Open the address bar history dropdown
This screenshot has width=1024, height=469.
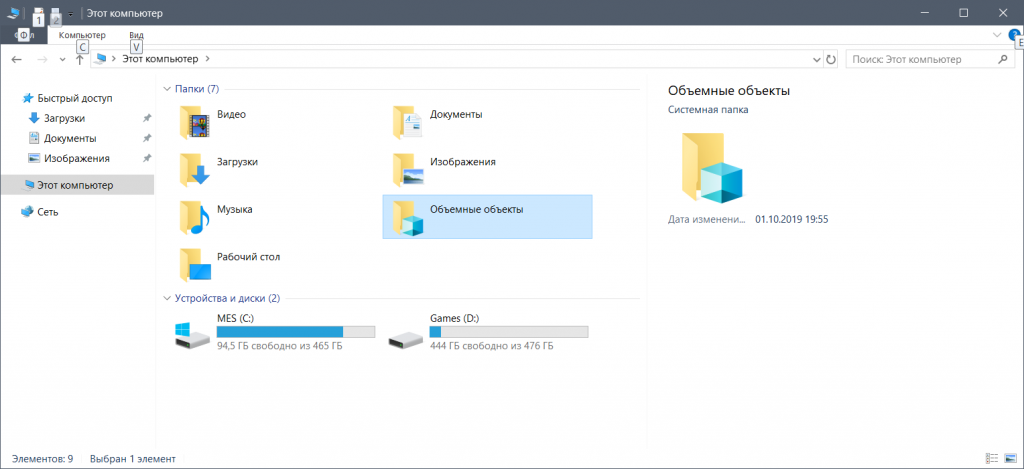pyautogui.click(x=814, y=60)
